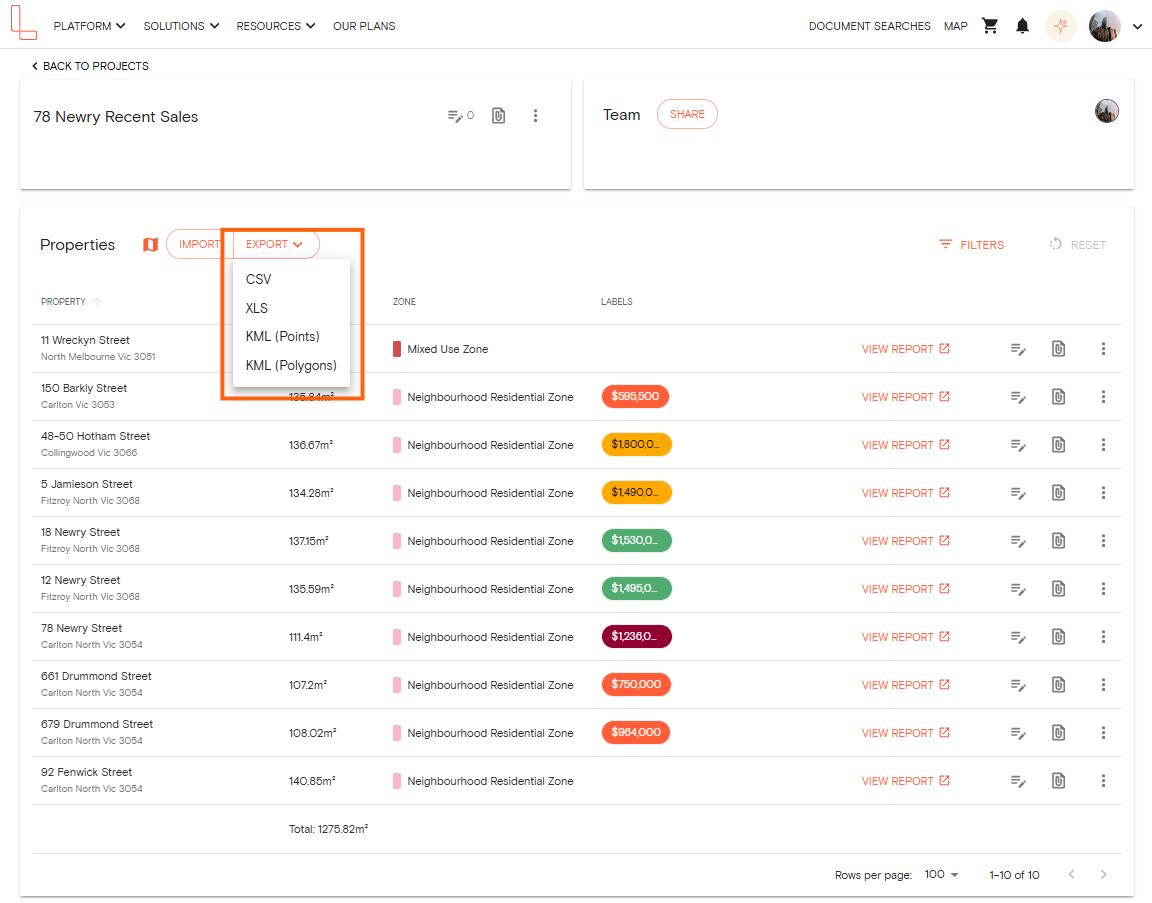
Task: Click the $595,500 label on 150 Barkly Street
Action: pos(635,396)
